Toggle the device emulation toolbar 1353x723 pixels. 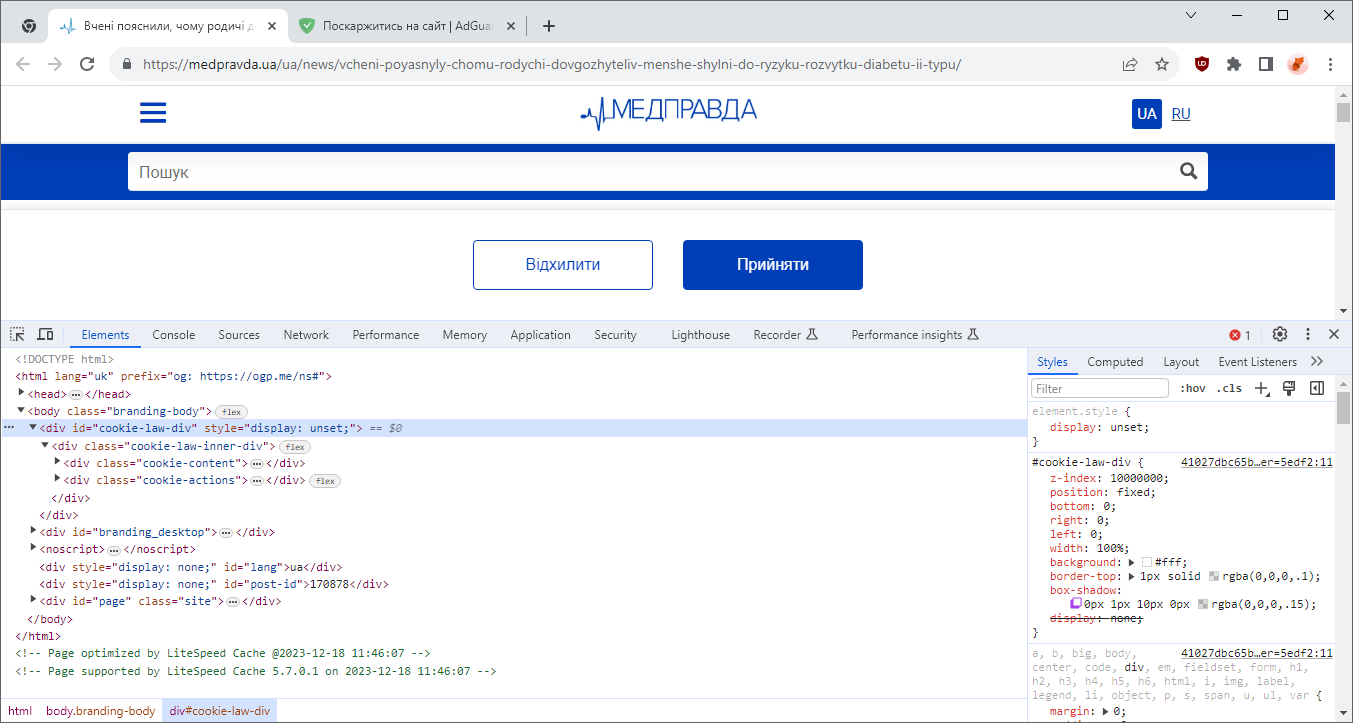45,334
